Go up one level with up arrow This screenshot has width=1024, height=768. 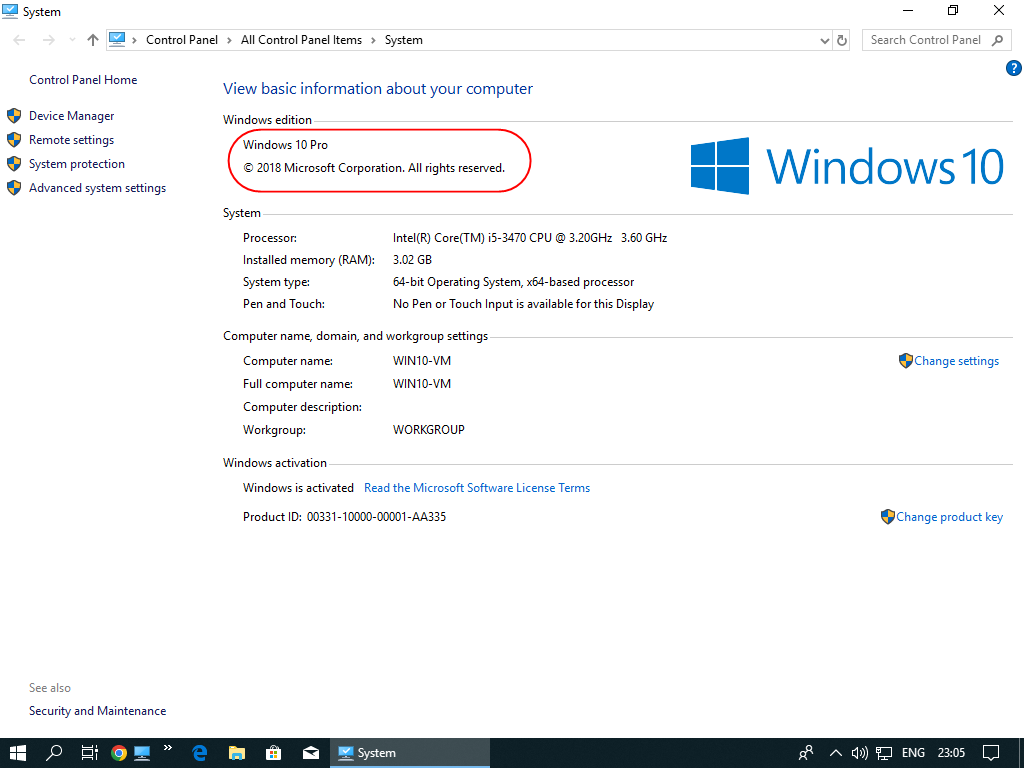click(x=93, y=40)
